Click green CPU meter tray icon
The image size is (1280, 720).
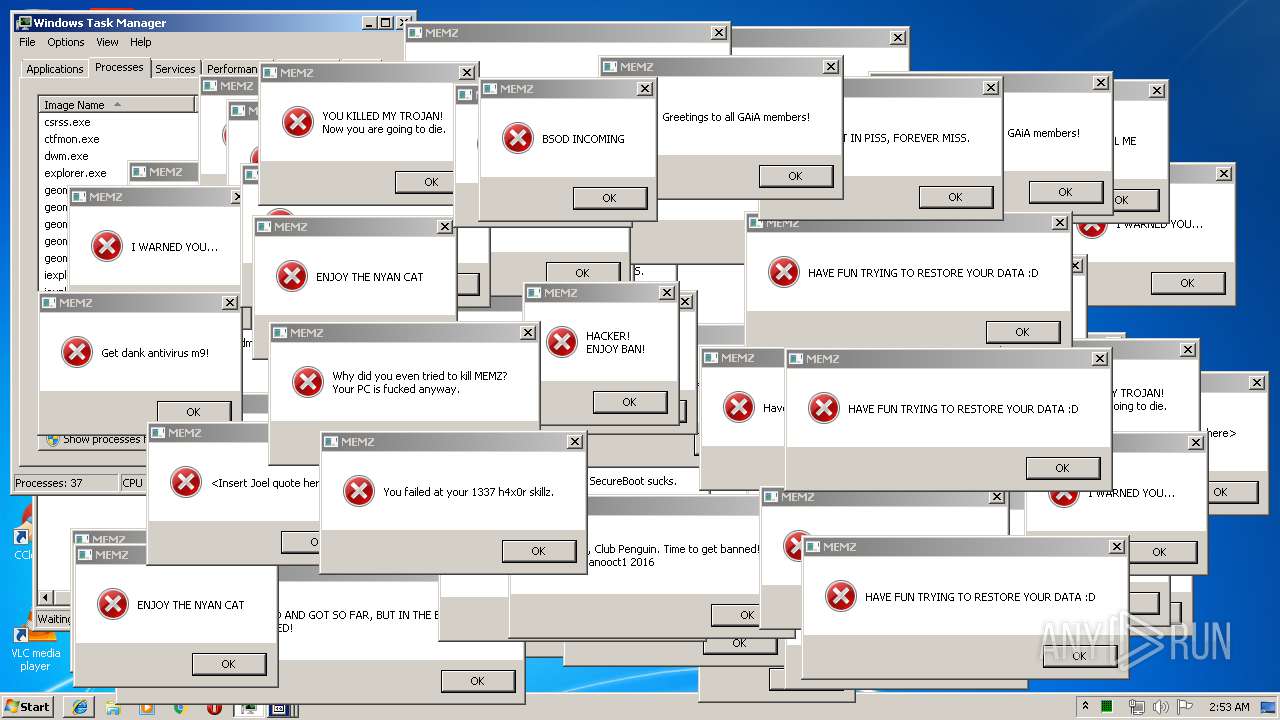click(1108, 707)
